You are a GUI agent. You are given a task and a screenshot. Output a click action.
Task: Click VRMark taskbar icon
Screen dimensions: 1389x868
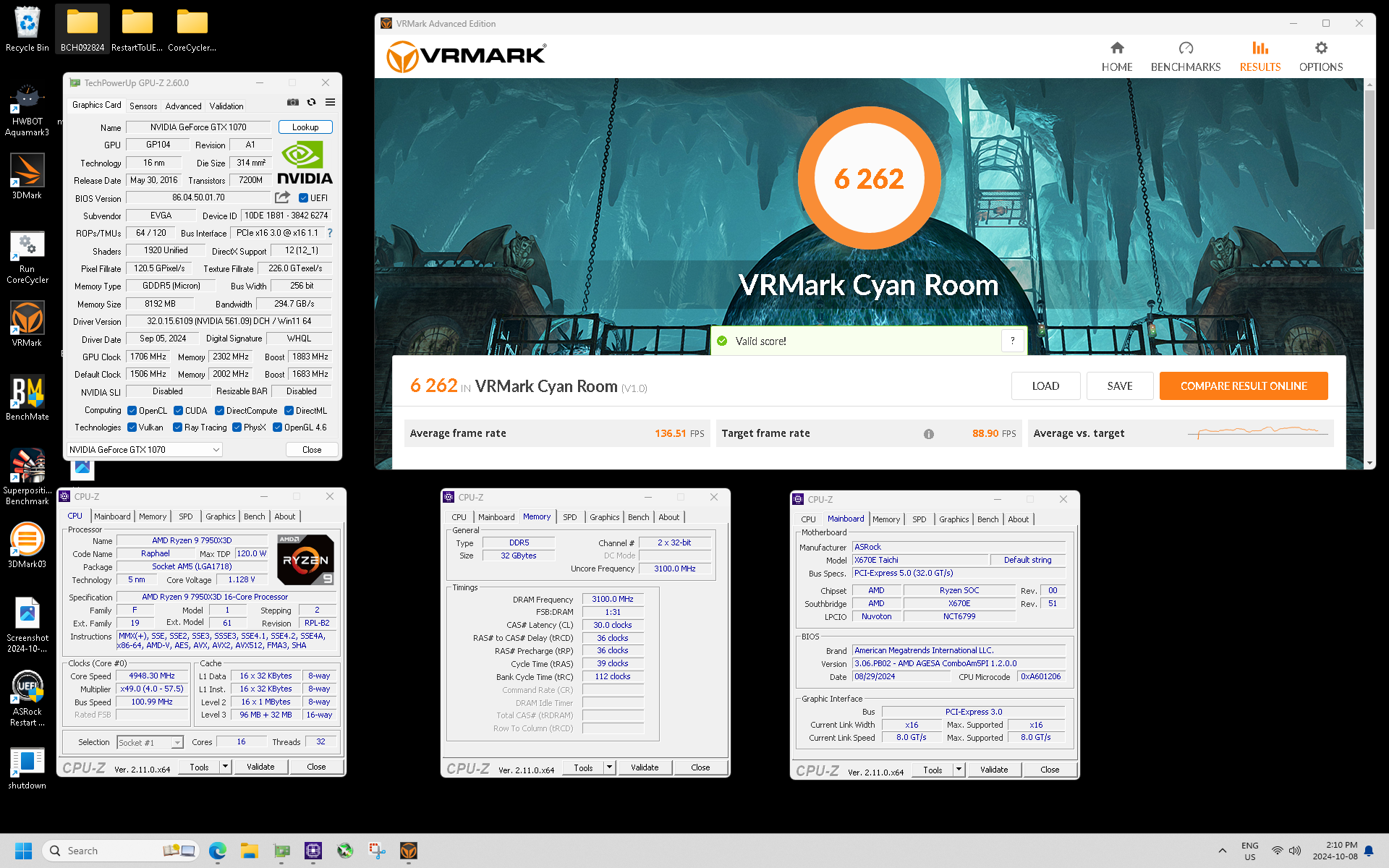pyautogui.click(x=409, y=851)
